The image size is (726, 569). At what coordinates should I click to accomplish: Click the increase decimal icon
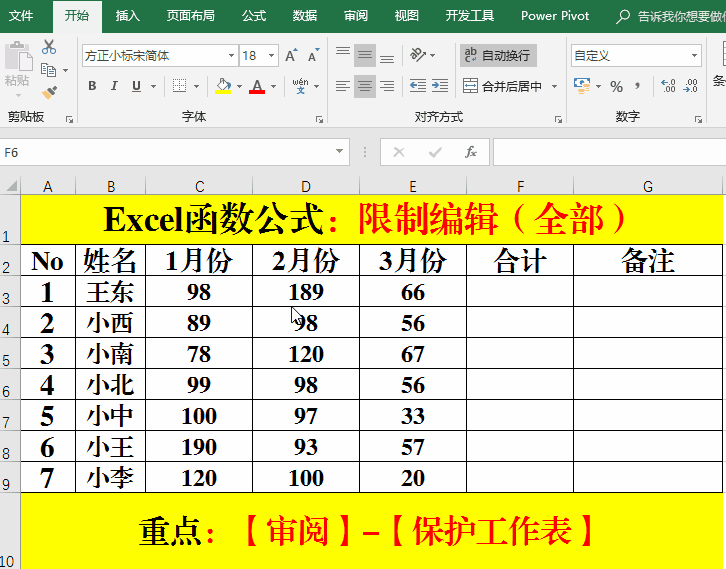(x=668, y=86)
